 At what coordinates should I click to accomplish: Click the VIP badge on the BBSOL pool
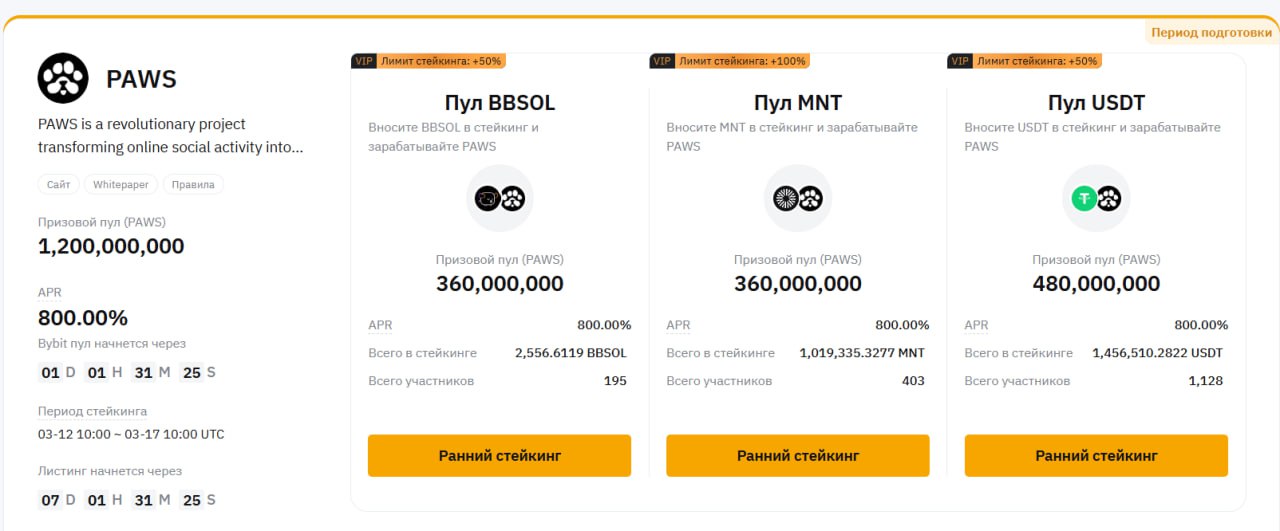coord(363,61)
